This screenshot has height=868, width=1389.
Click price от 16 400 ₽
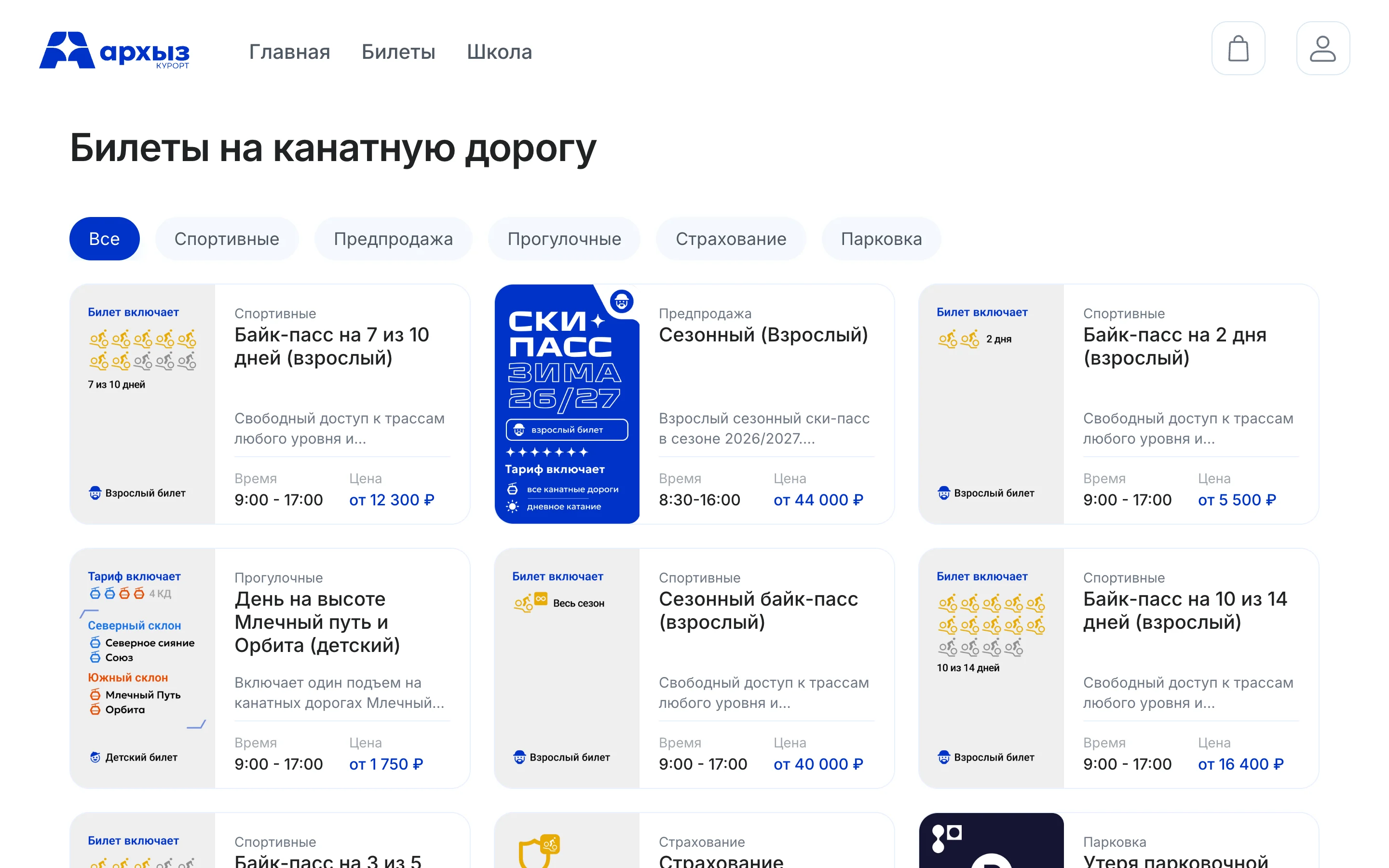pos(1240,764)
